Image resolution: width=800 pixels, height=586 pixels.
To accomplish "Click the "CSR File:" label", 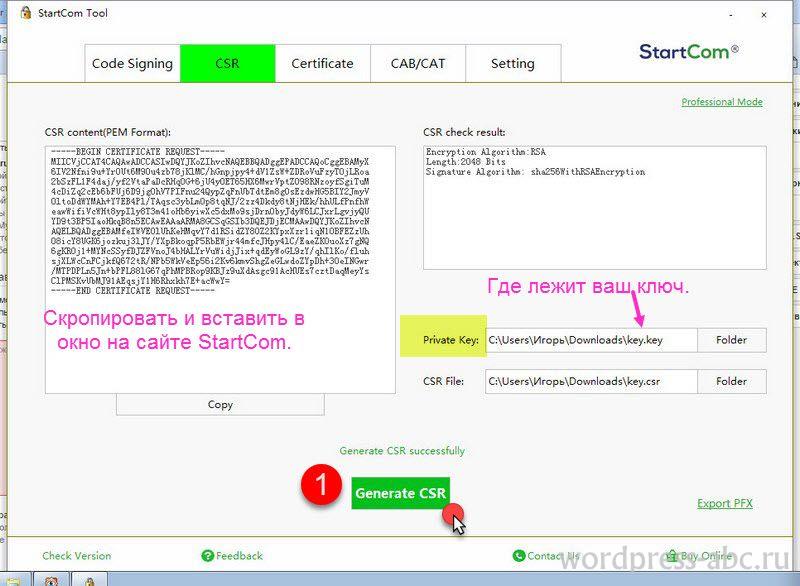I will point(443,381).
